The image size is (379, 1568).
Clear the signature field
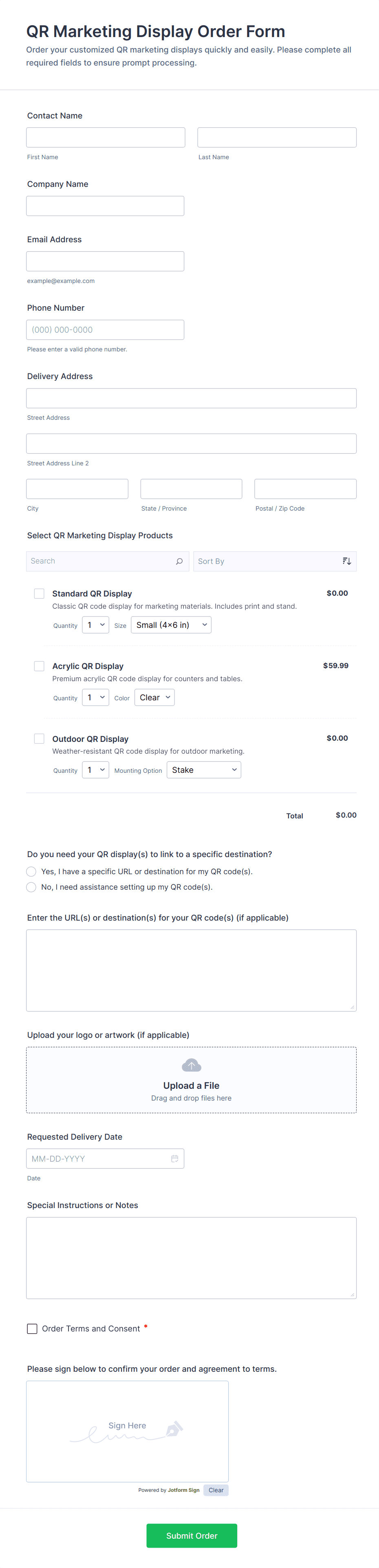(216, 1490)
